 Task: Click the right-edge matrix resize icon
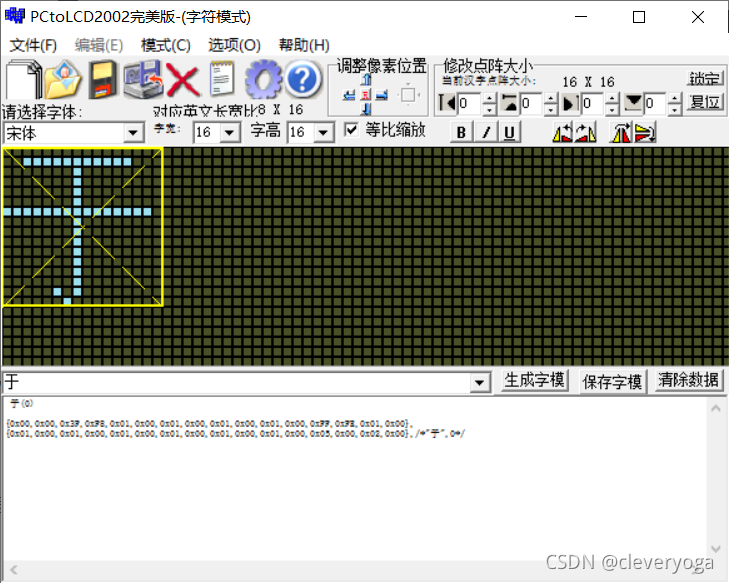pyautogui.click(x=570, y=103)
